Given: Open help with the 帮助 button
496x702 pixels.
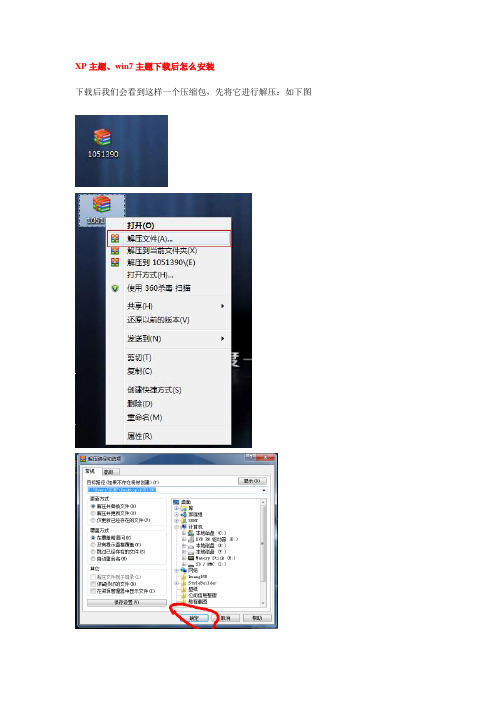Looking at the screenshot, I should 257,618.
